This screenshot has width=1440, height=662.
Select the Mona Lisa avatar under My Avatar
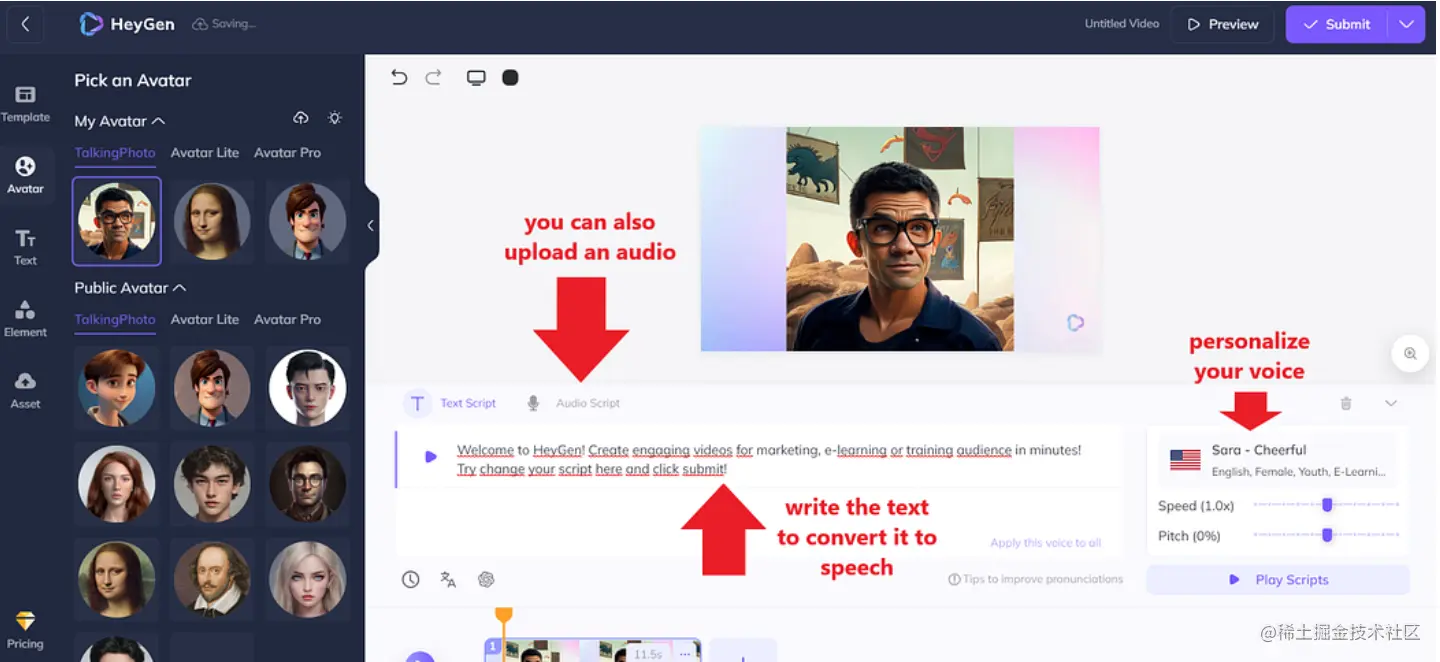coord(212,221)
